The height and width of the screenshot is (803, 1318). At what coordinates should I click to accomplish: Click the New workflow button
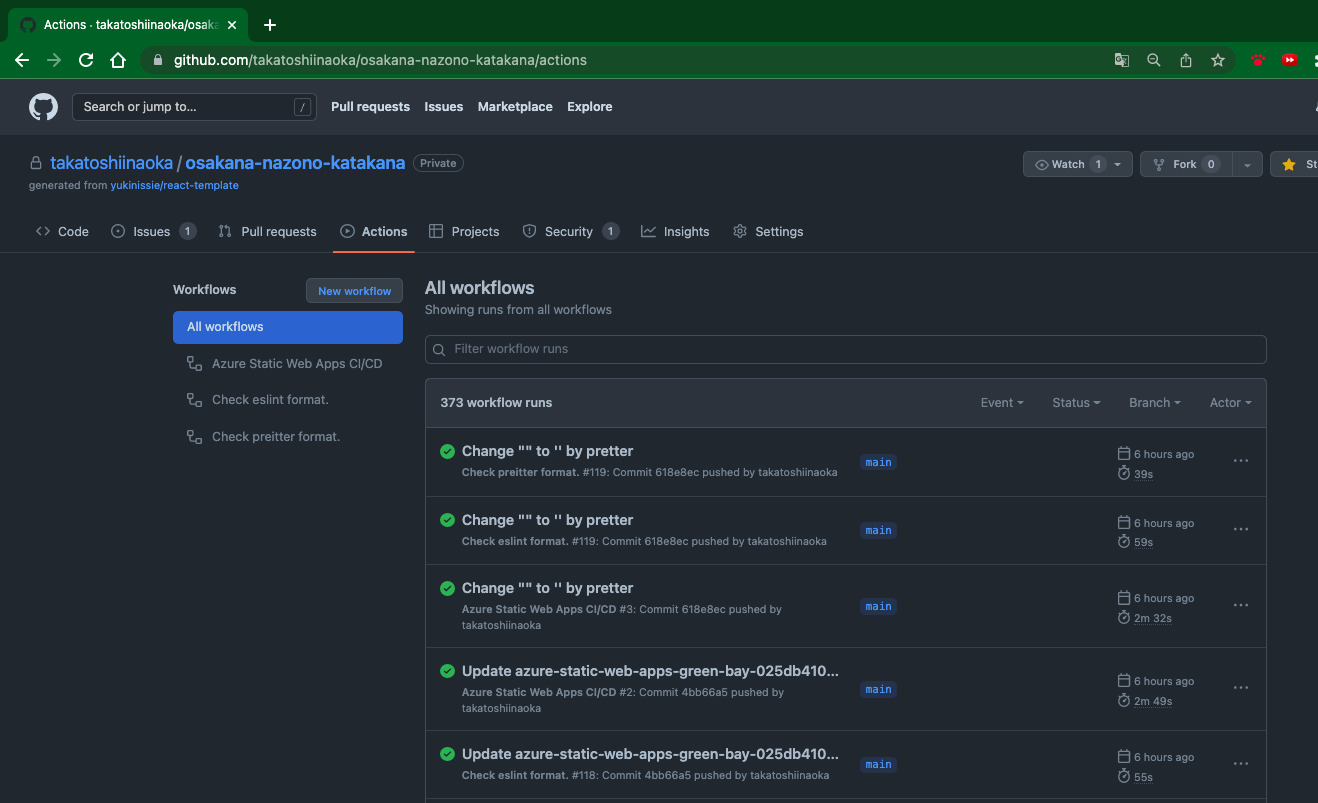[x=354, y=291]
